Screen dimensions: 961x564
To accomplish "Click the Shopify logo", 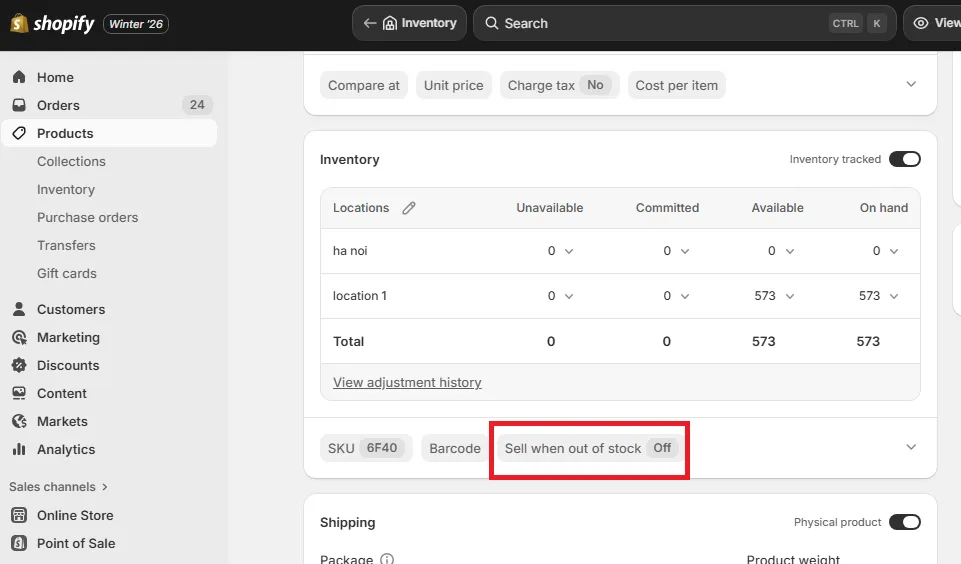I will tap(52, 24).
